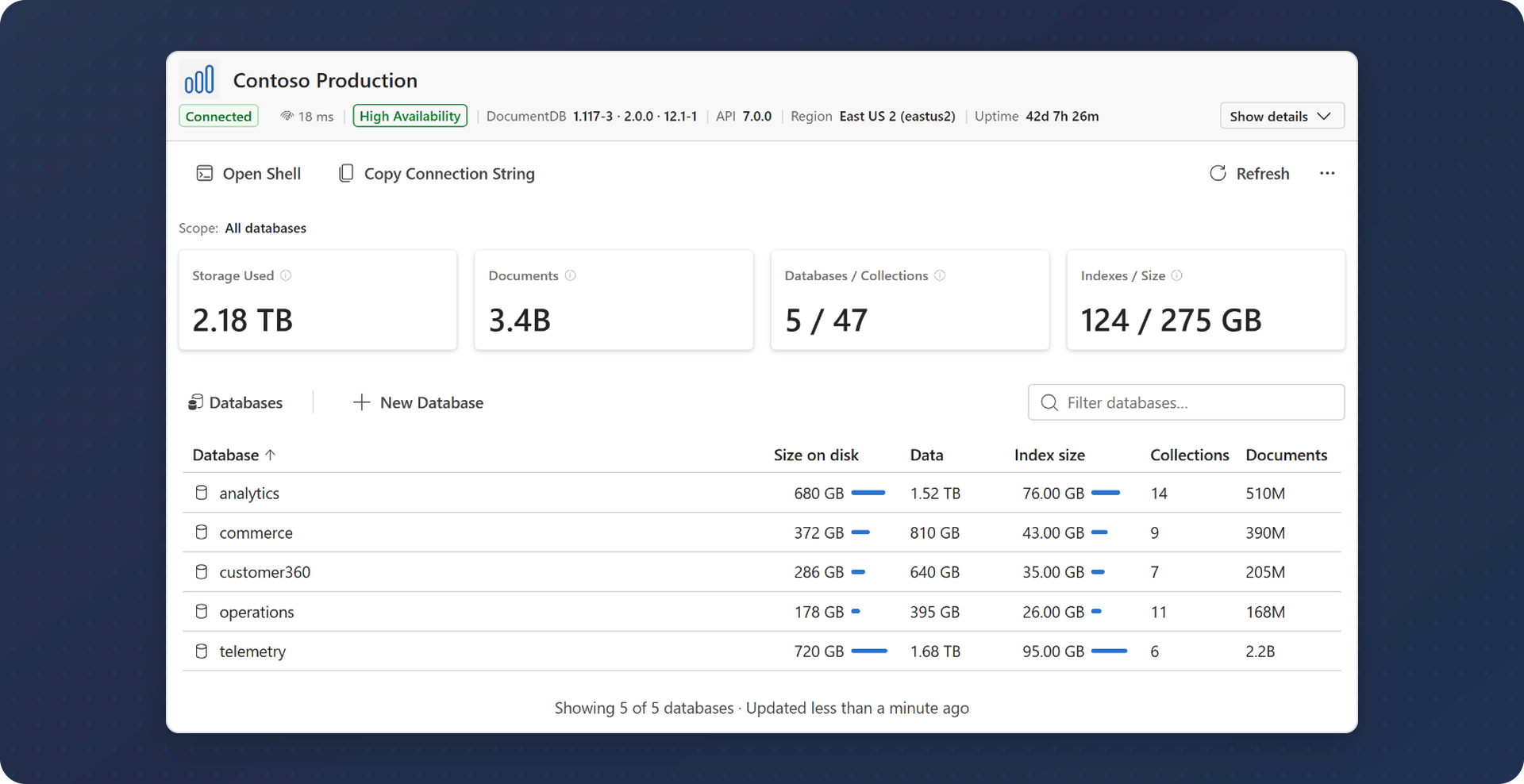The width and height of the screenshot is (1524, 784).
Task: Toggle sort arrow on Database column
Action: (x=271, y=455)
